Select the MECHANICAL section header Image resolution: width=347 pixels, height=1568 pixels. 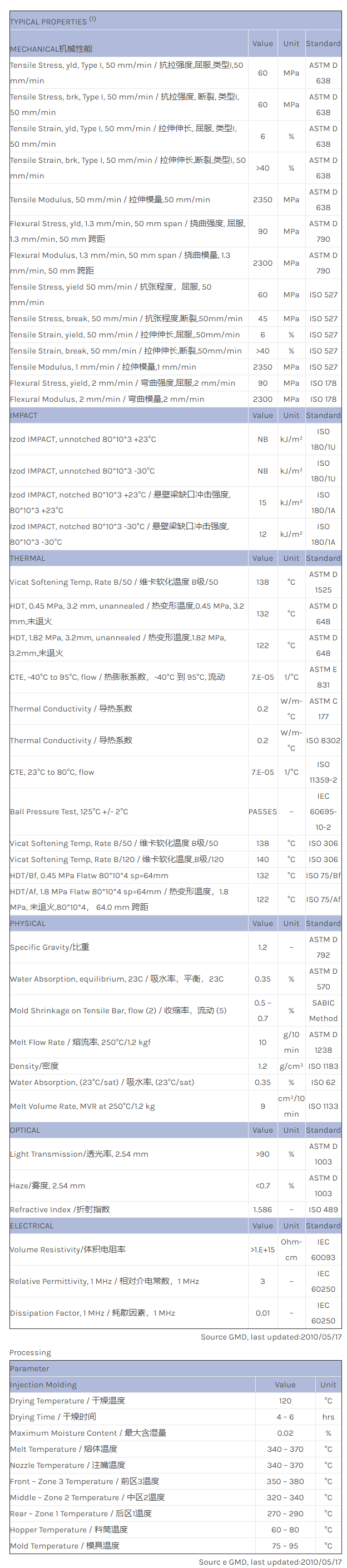coord(51,49)
